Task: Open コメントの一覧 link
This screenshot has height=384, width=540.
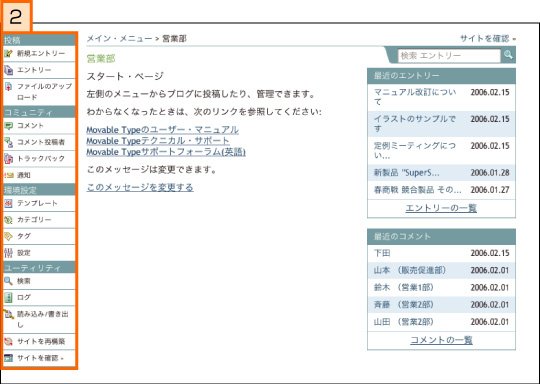Action: click(441, 340)
